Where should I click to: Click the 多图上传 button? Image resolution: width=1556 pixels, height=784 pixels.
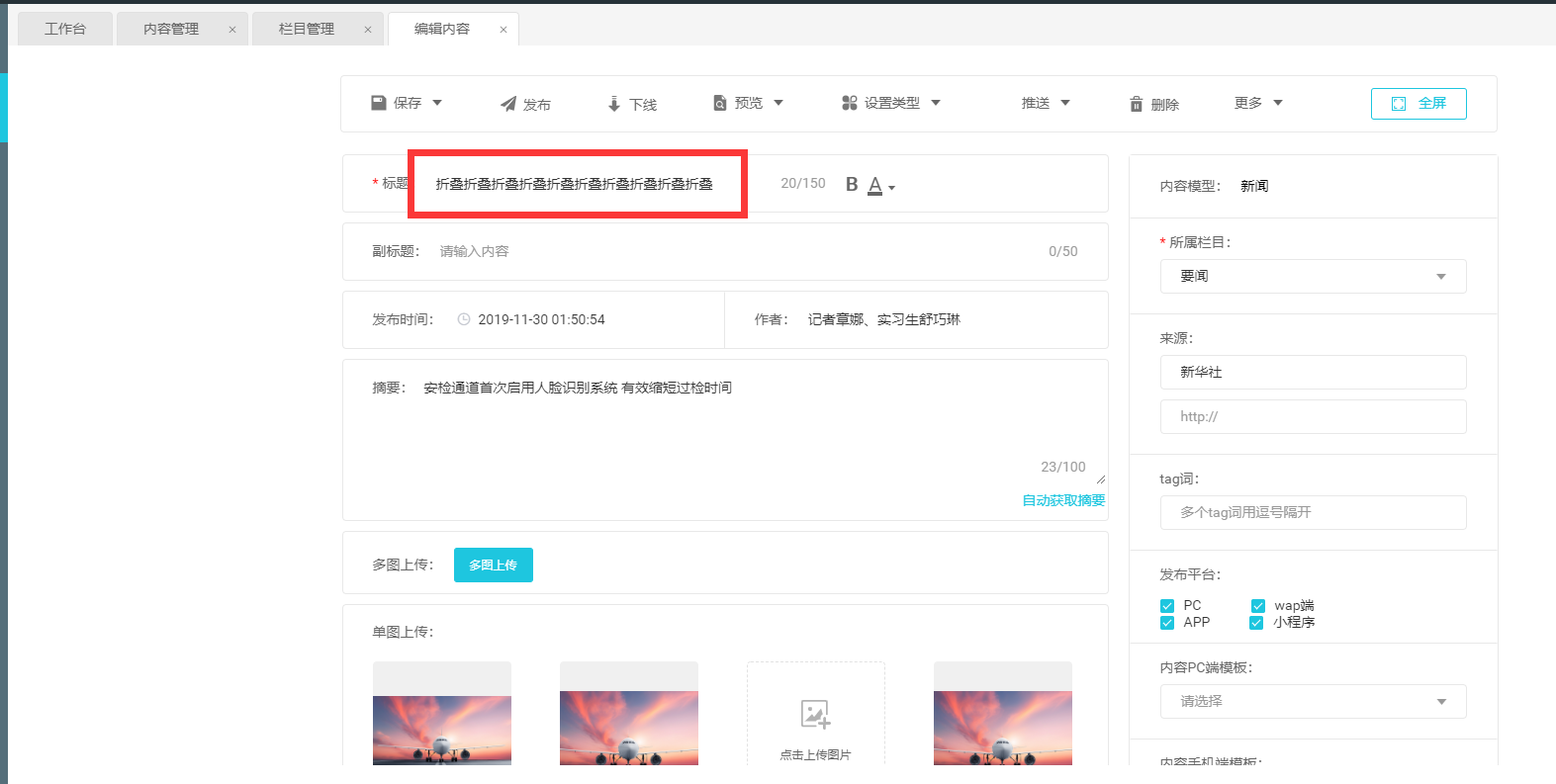(494, 565)
